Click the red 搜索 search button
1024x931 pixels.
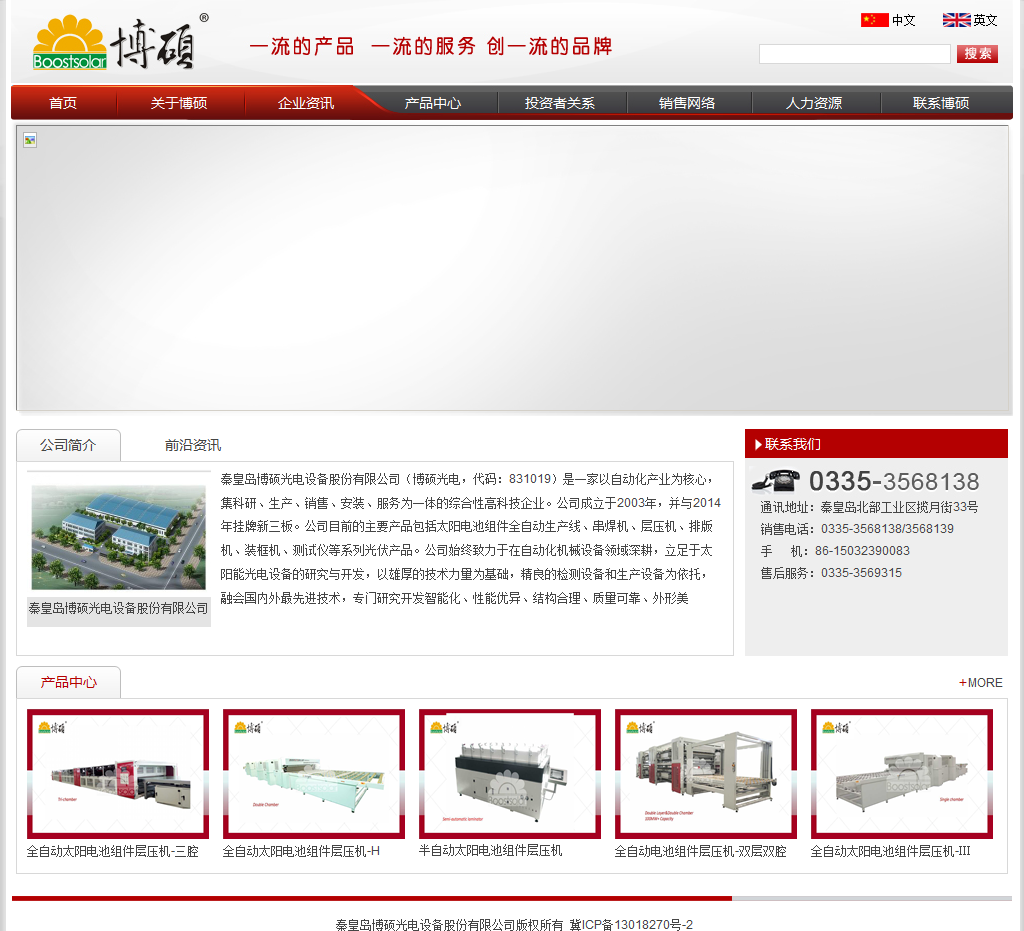[977, 54]
